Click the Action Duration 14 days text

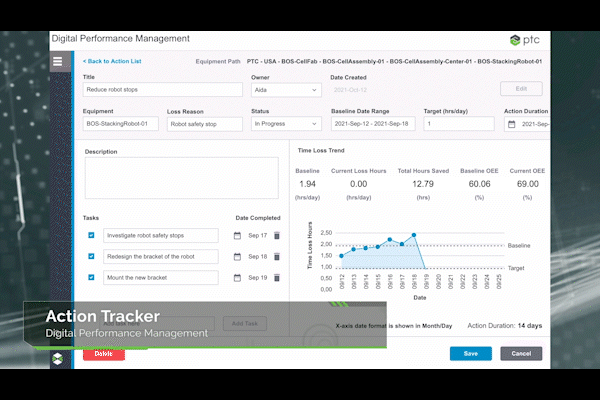coord(505,326)
